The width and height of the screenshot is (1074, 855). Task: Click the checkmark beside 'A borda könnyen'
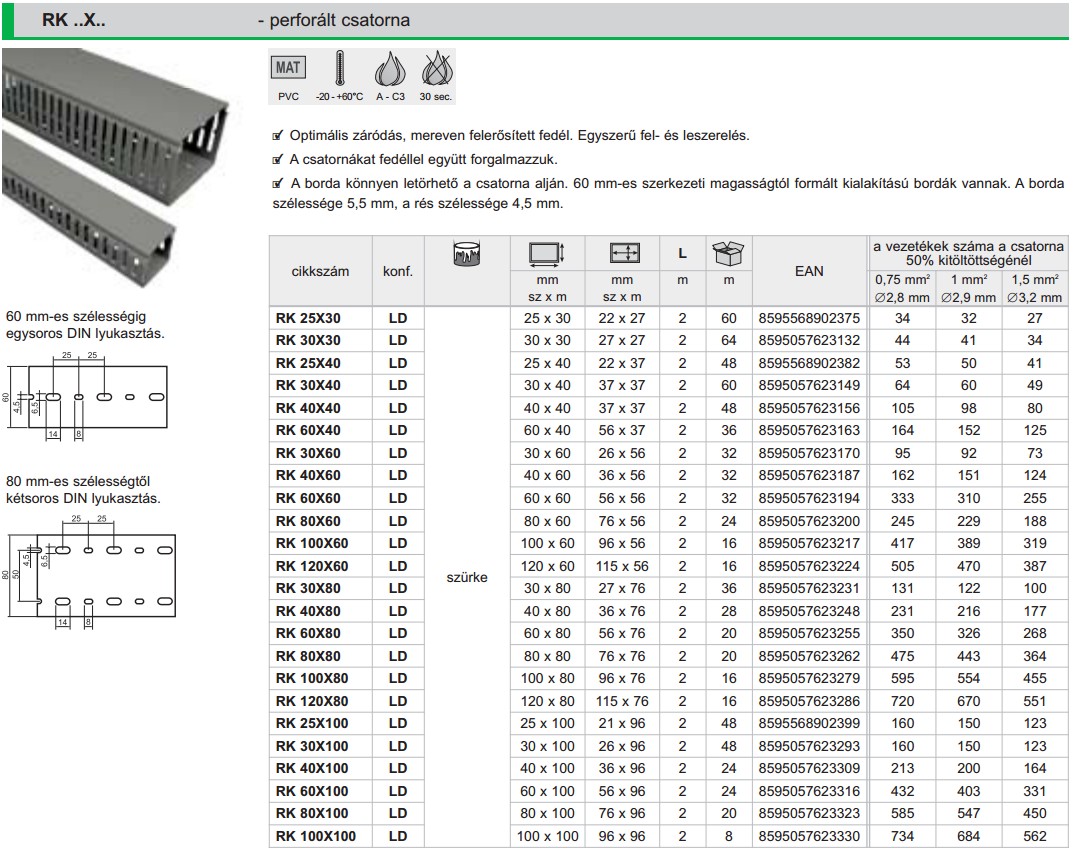point(278,184)
